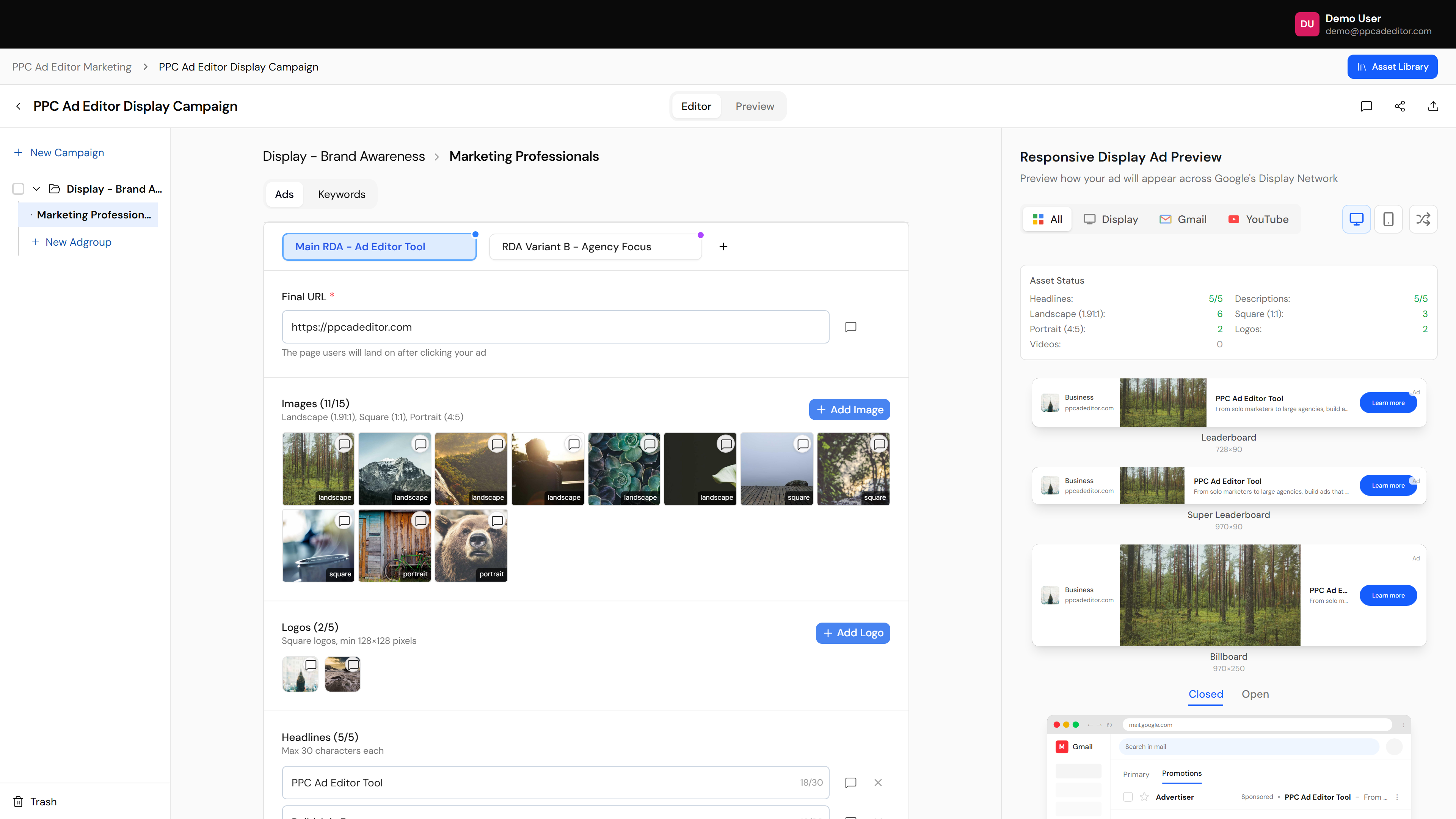Comment on PPC Ad Editor Tool headline
This screenshot has height=819, width=1456.
tap(850, 783)
